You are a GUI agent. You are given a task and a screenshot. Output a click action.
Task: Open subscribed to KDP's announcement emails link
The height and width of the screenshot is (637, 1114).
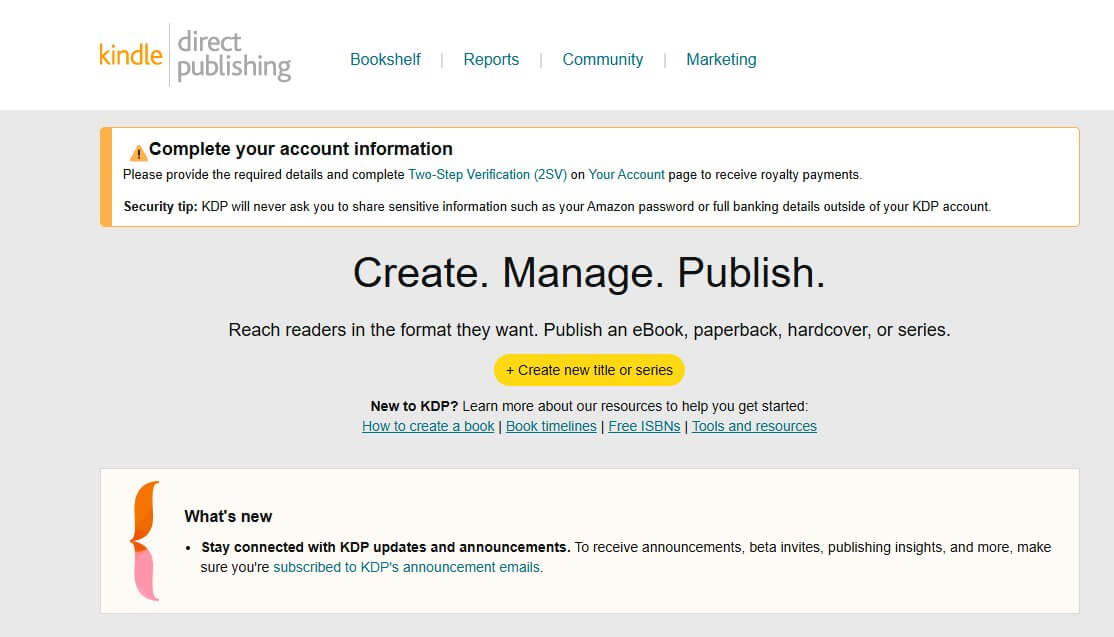[x=406, y=567]
